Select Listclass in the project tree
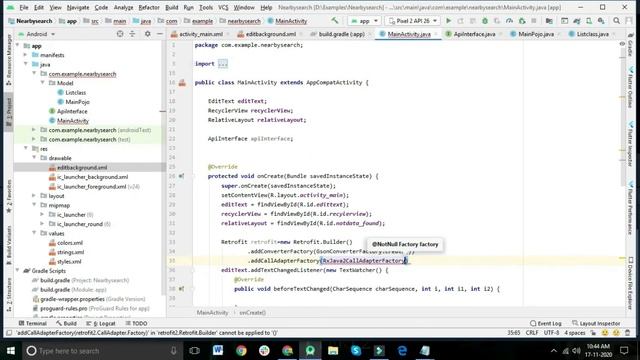 (x=76, y=92)
